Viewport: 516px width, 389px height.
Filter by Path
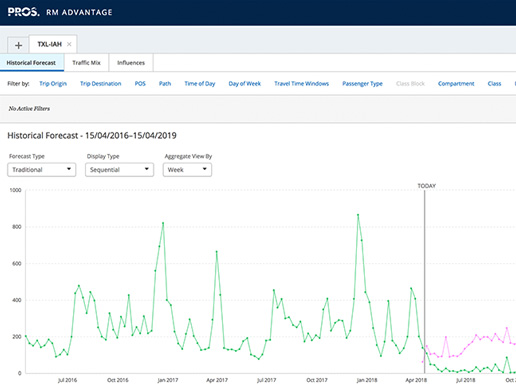pyautogui.click(x=165, y=84)
